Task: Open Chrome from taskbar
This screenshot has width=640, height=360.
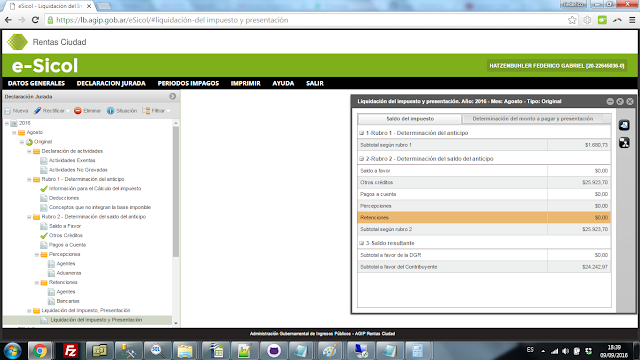Action: (40, 351)
